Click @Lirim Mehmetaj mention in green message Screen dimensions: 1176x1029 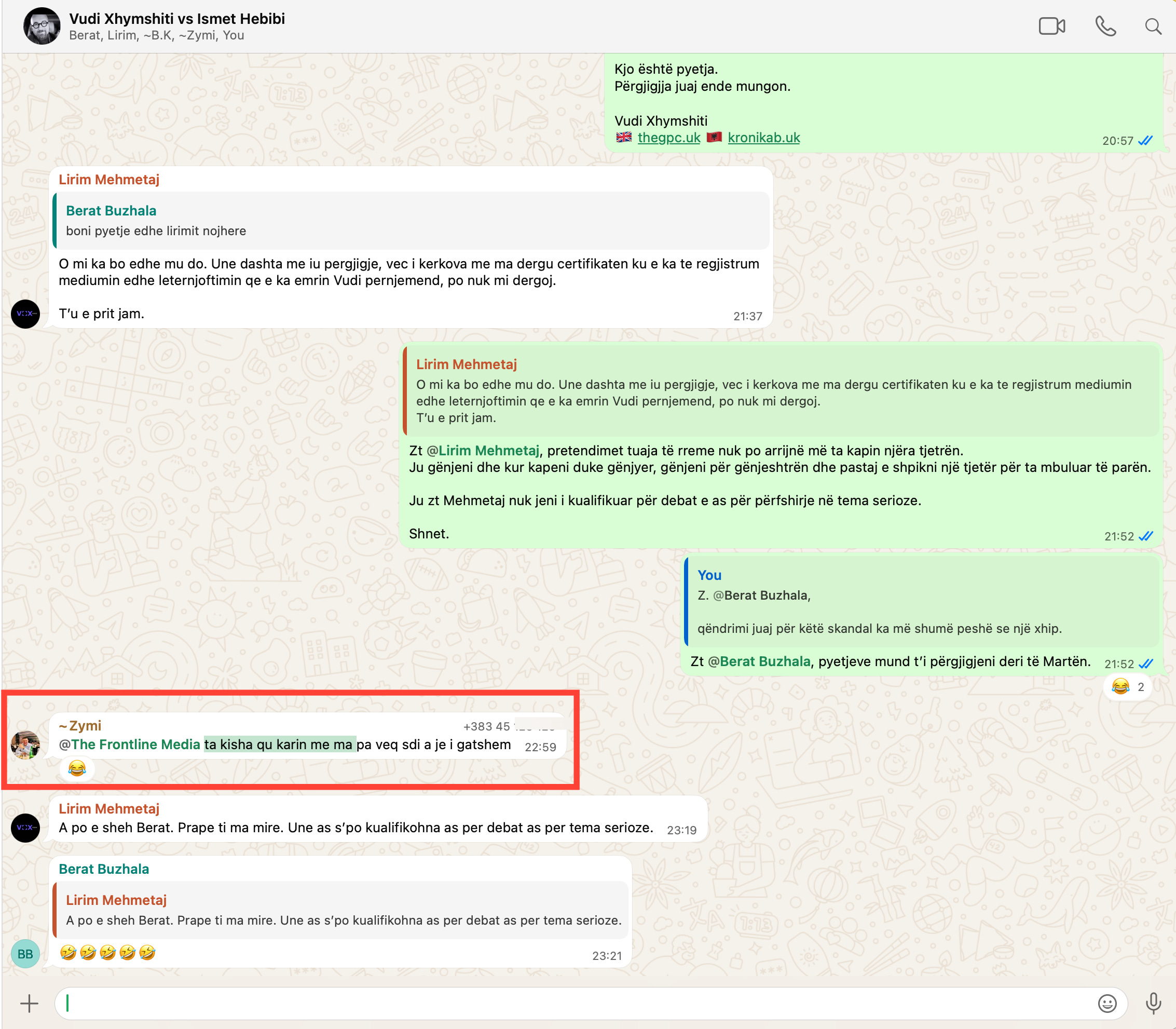(x=483, y=451)
